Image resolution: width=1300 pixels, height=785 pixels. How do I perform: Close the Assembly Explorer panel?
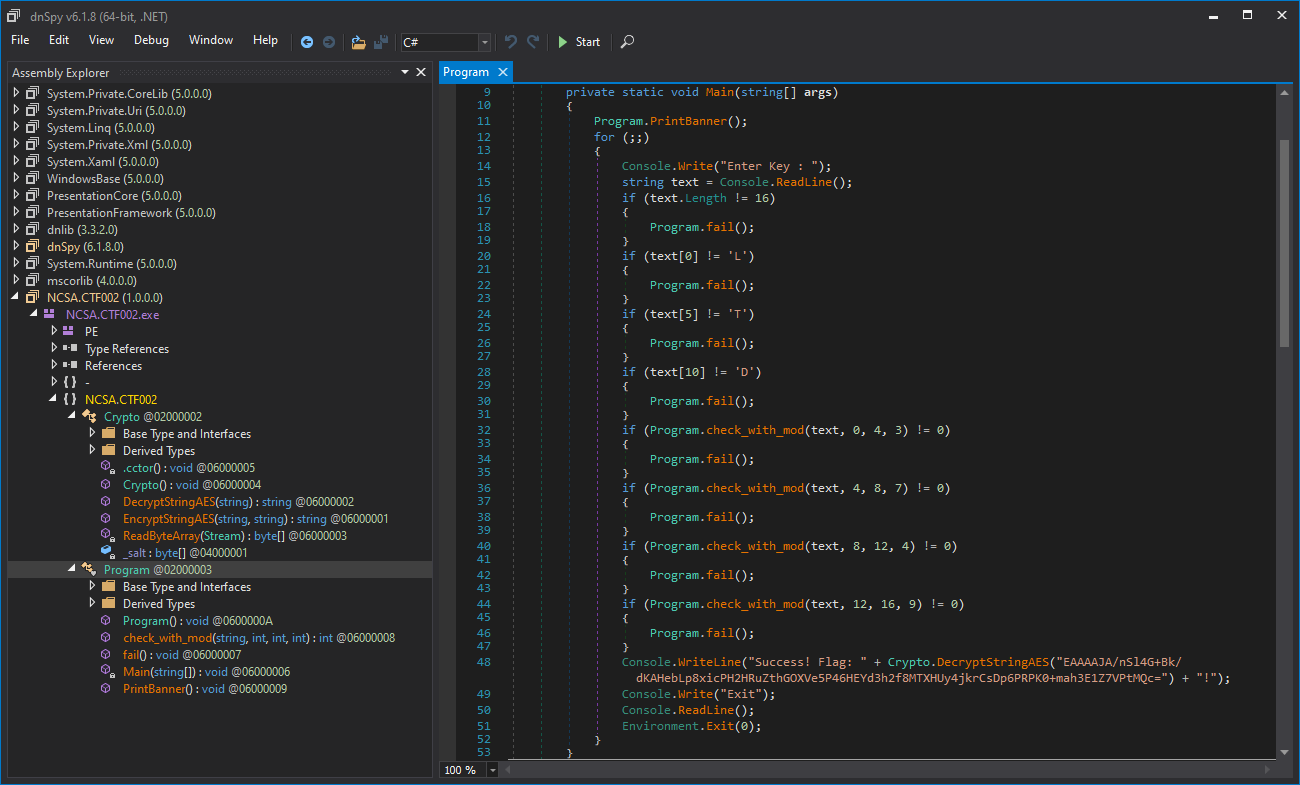pyautogui.click(x=422, y=72)
